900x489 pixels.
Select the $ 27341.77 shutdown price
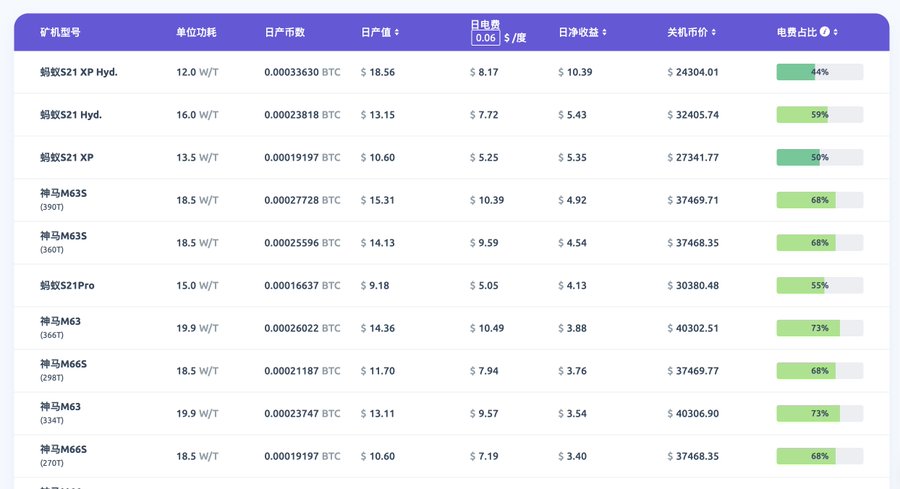(x=693, y=157)
